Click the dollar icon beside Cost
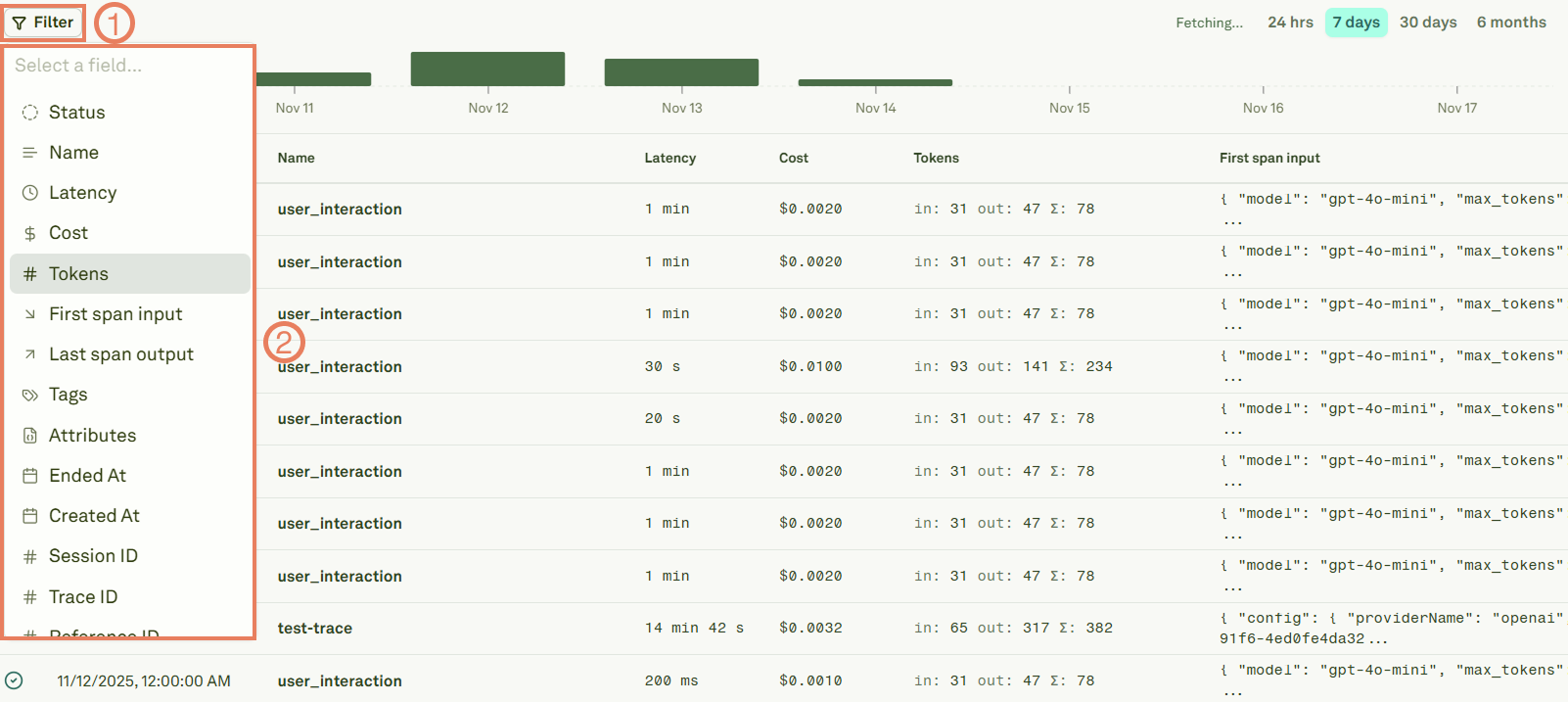The height and width of the screenshot is (702, 1568). click(30, 233)
